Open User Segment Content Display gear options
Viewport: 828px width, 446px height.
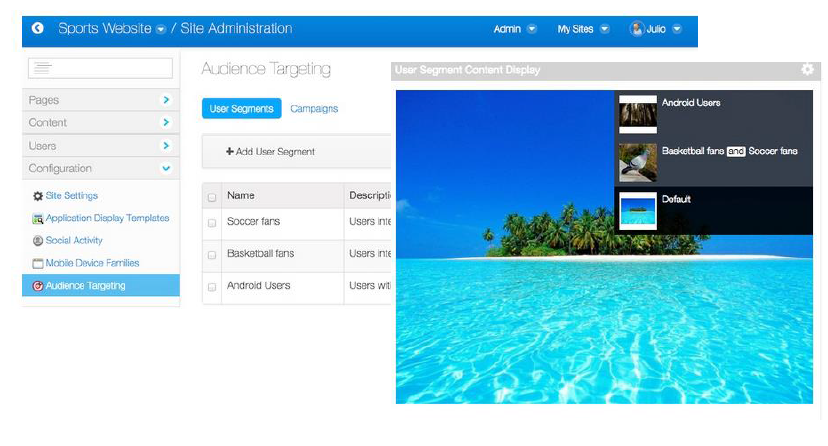click(807, 70)
